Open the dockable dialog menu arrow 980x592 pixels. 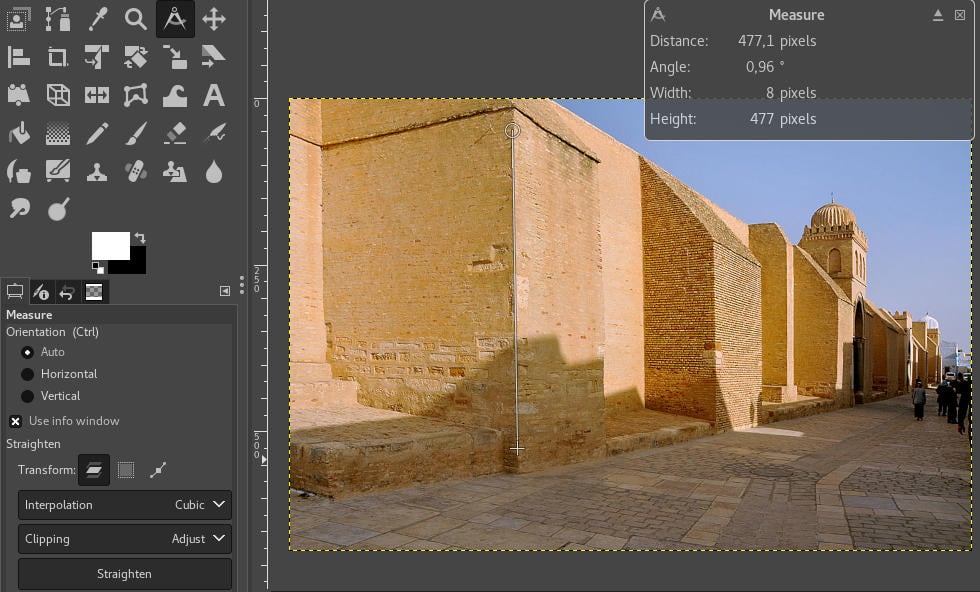coord(226,291)
